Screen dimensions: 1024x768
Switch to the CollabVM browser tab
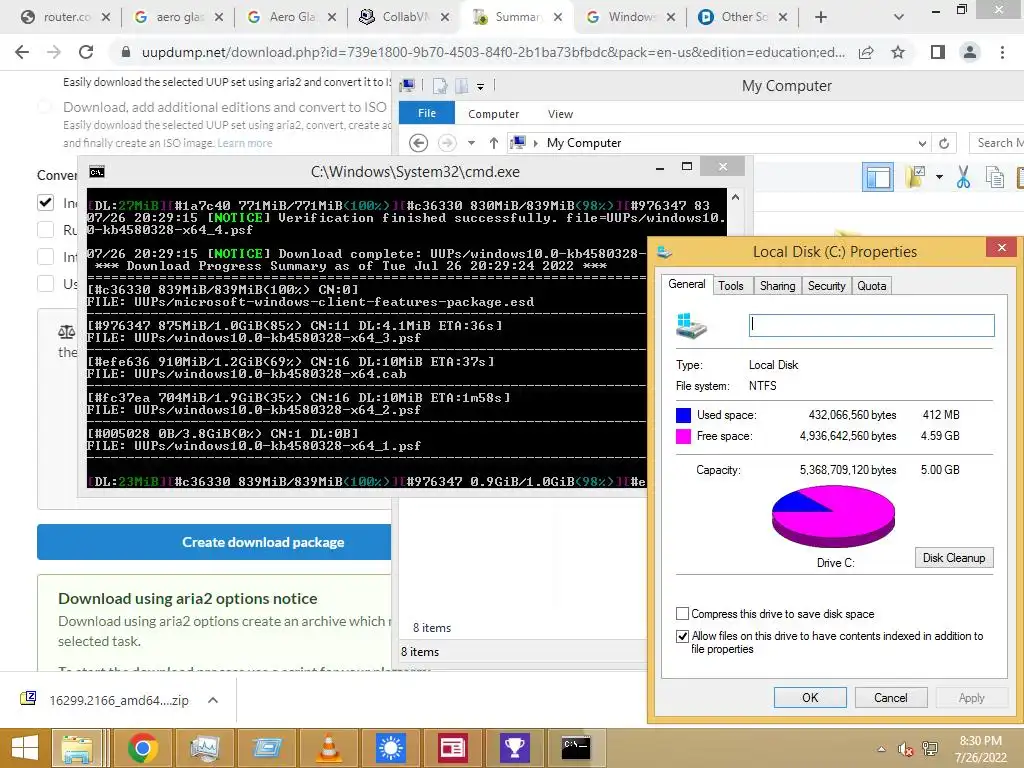click(x=404, y=17)
